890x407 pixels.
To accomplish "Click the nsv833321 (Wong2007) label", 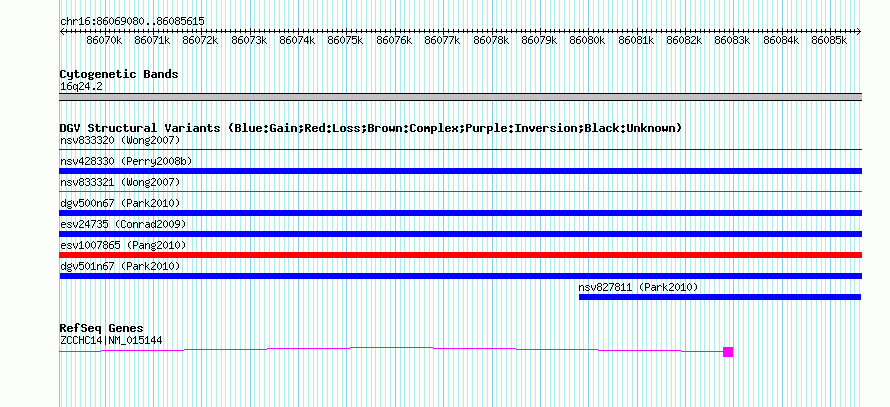I will [x=120, y=182].
